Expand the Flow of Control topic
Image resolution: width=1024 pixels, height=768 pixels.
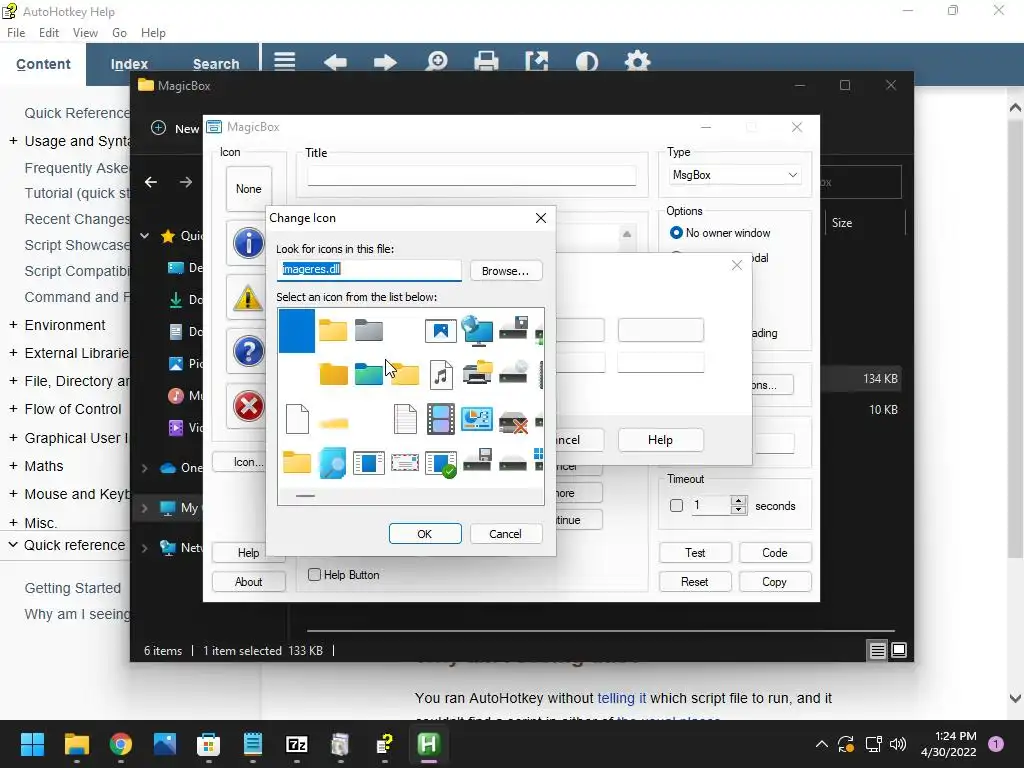[13, 409]
